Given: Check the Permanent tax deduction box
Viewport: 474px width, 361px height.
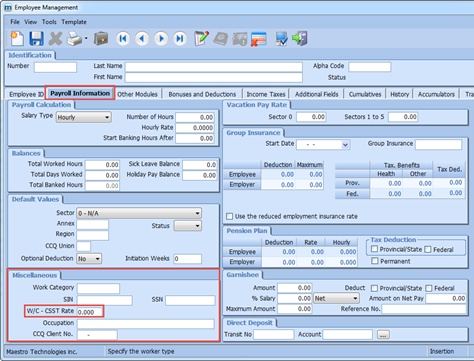Looking at the screenshot, I should [x=375, y=261].
